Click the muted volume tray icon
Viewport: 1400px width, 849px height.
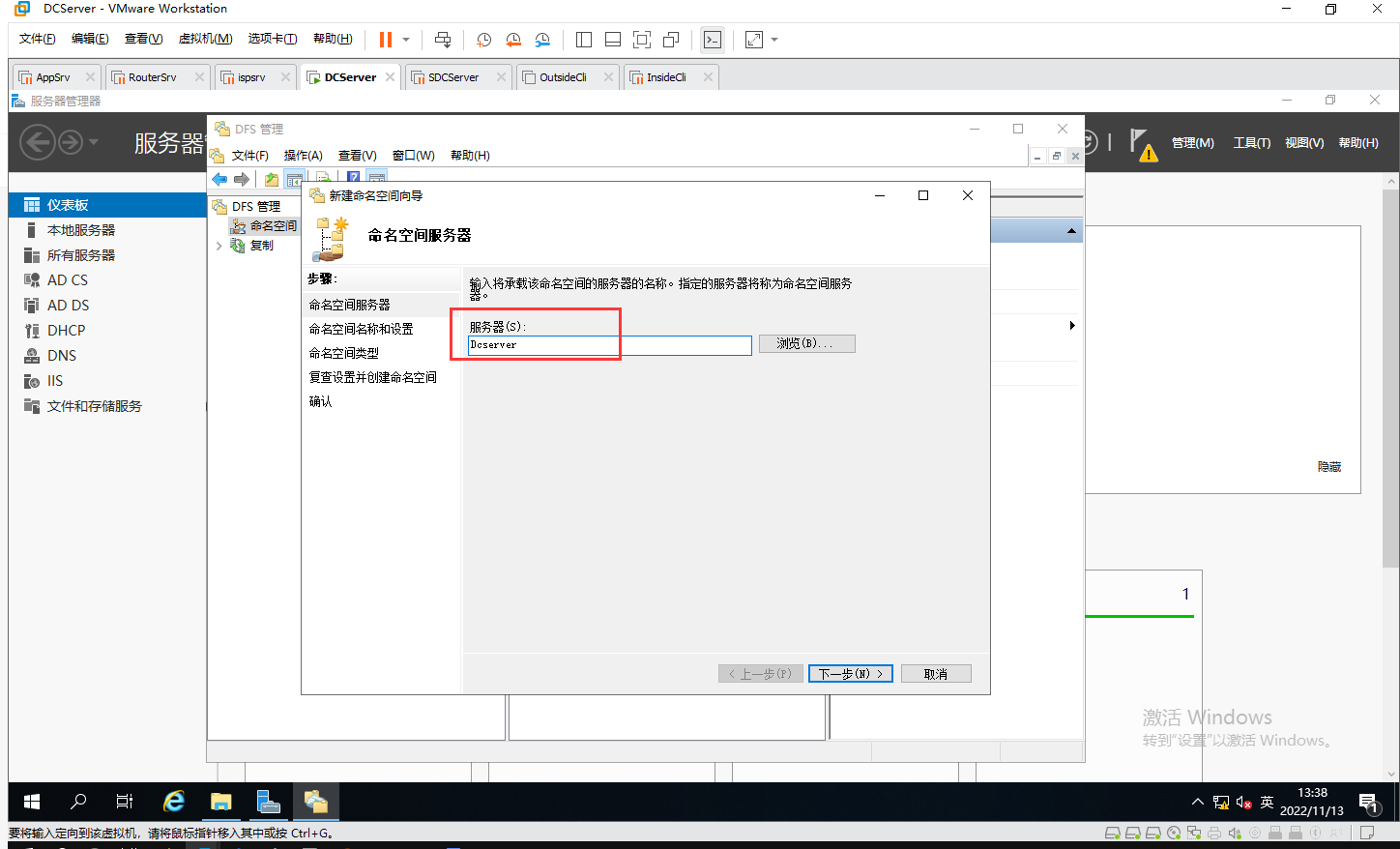pos(1244,803)
